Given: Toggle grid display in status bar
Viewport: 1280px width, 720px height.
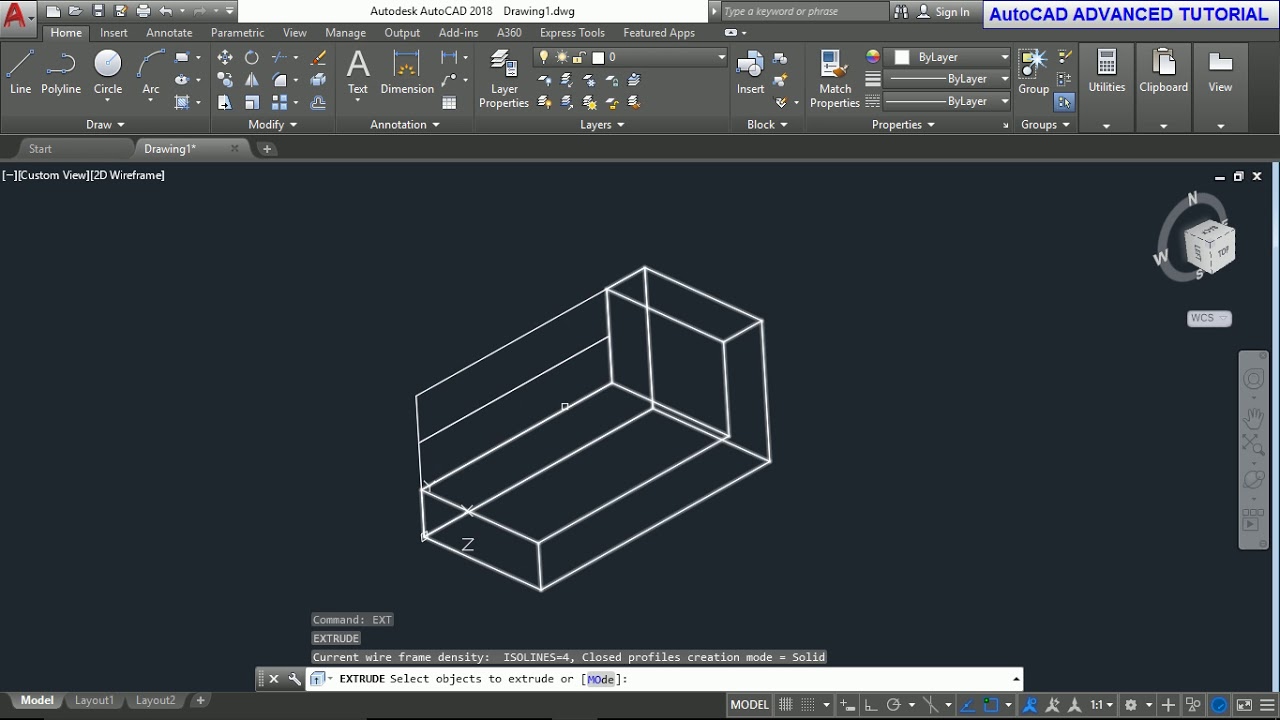Looking at the screenshot, I should point(787,705).
